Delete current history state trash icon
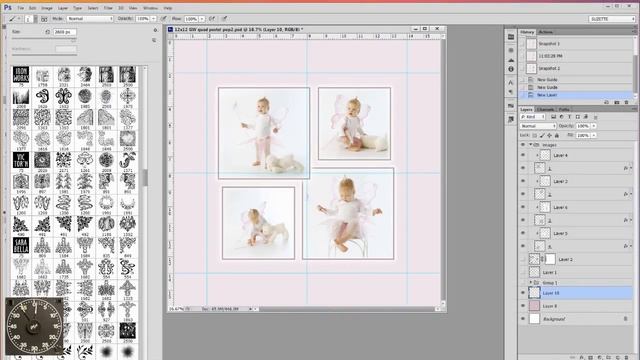 [627, 102]
